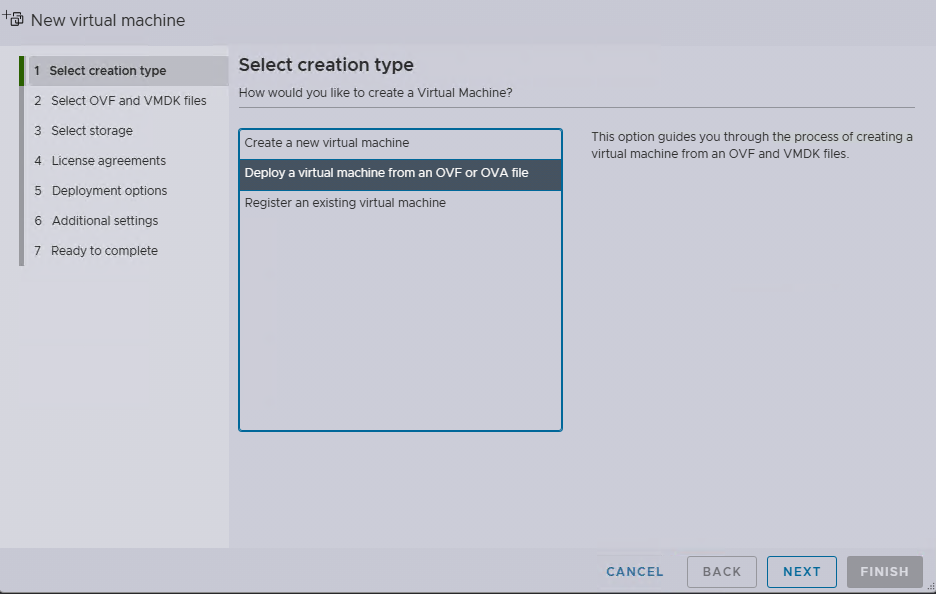Screen dimensions: 936x594
Task: Select Deploy a virtual machine from OVF or OVA
Action: (x=386, y=173)
